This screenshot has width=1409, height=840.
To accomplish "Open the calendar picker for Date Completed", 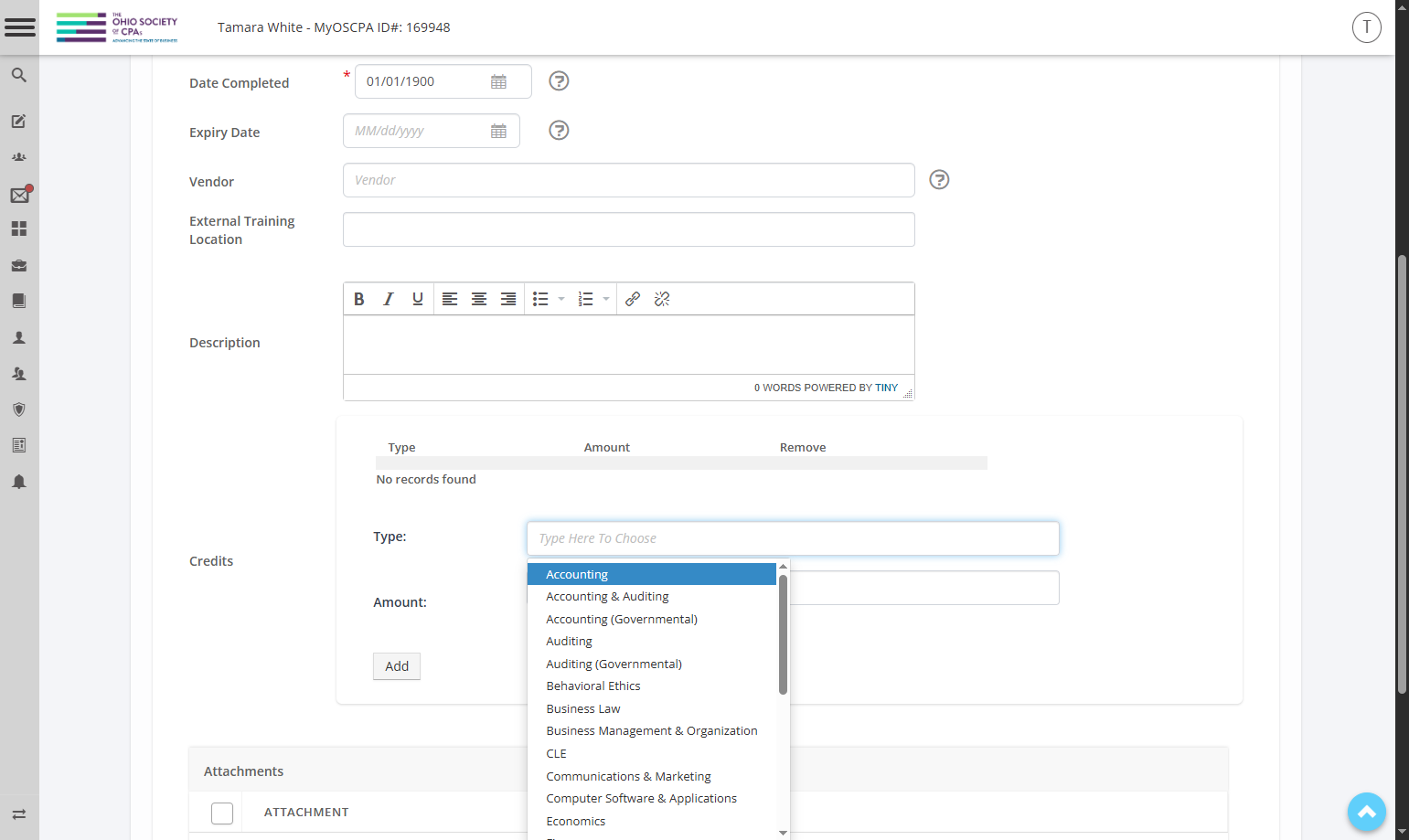I will pos(498,81).
